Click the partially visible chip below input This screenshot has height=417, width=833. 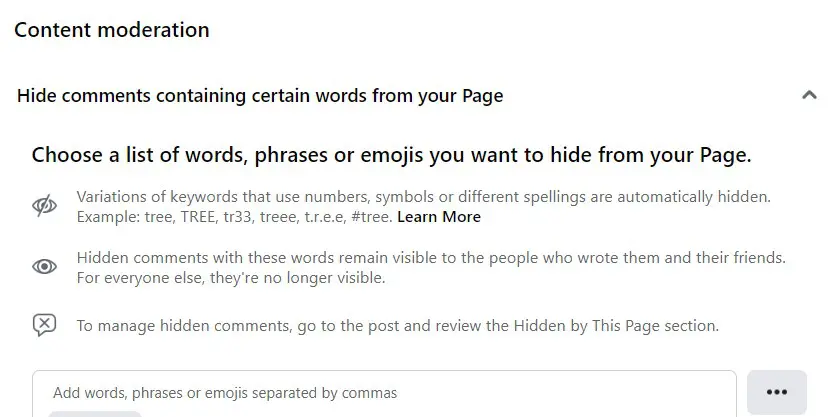point(95,413)
